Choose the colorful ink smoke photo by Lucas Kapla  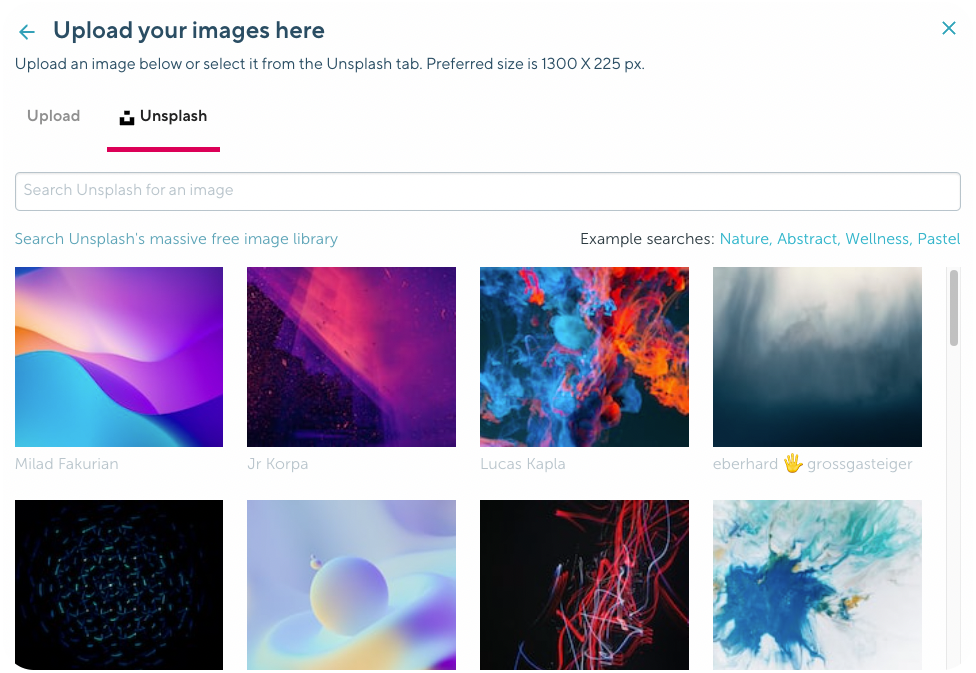tap(584, 356)
